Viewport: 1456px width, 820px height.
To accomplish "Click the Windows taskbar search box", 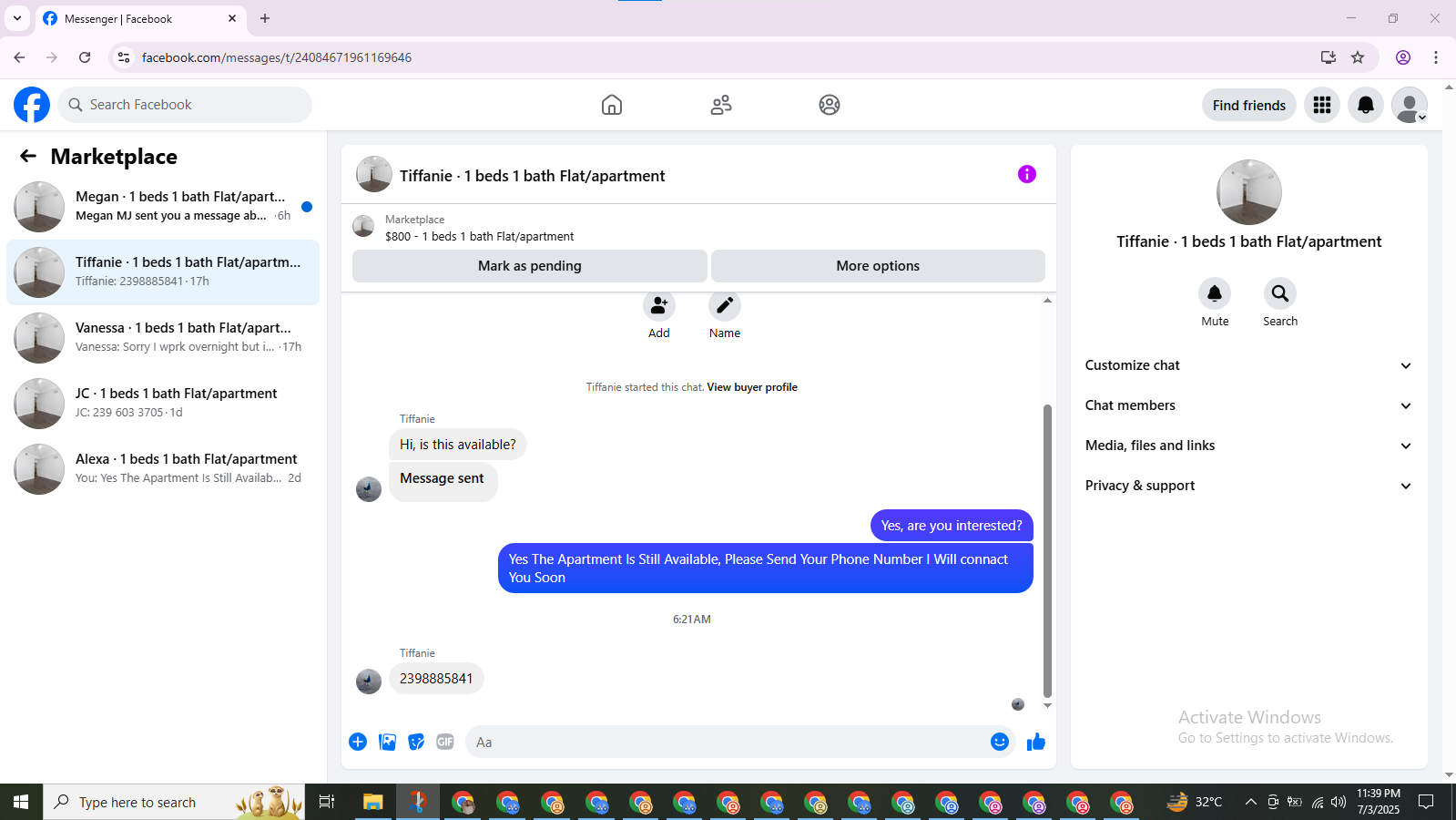I will tap(174, 802).
